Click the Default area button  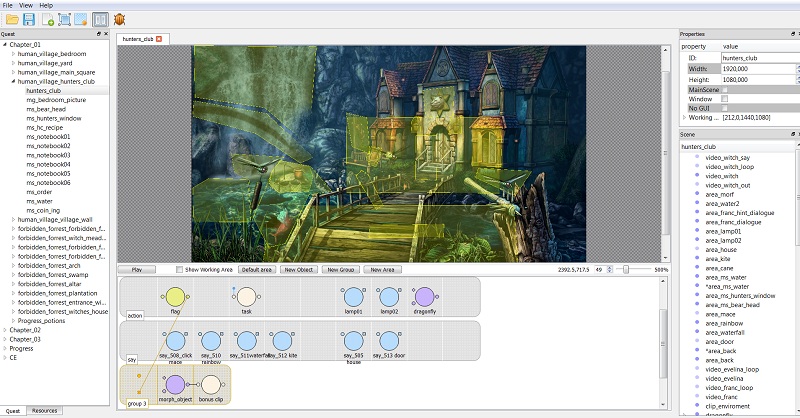click(x=257, y=269)
